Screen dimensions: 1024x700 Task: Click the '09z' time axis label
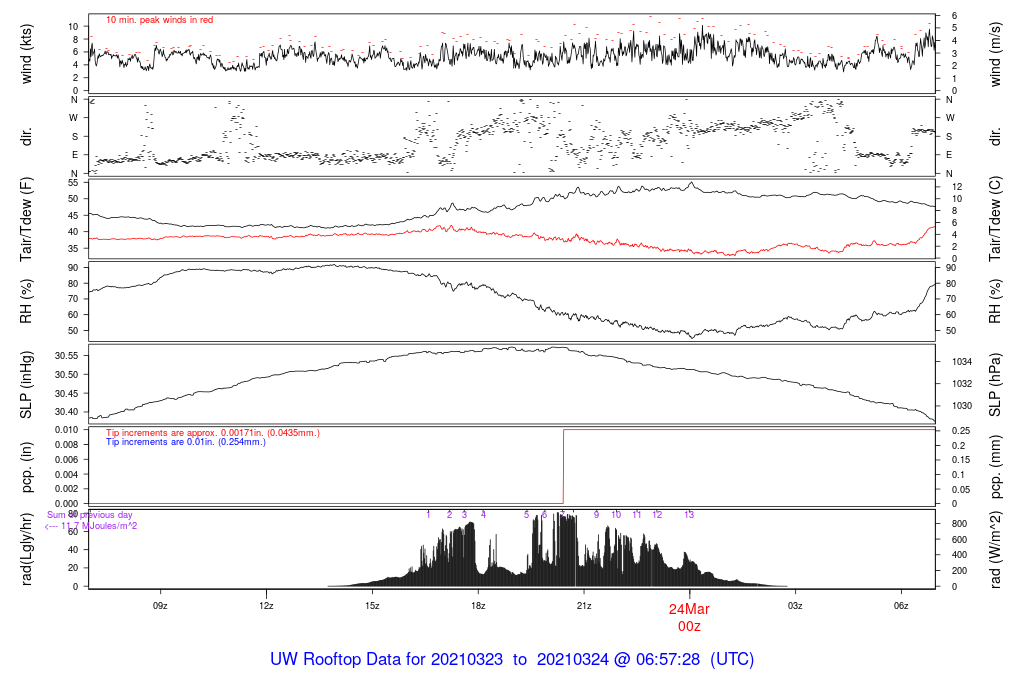tap(160, 606)
